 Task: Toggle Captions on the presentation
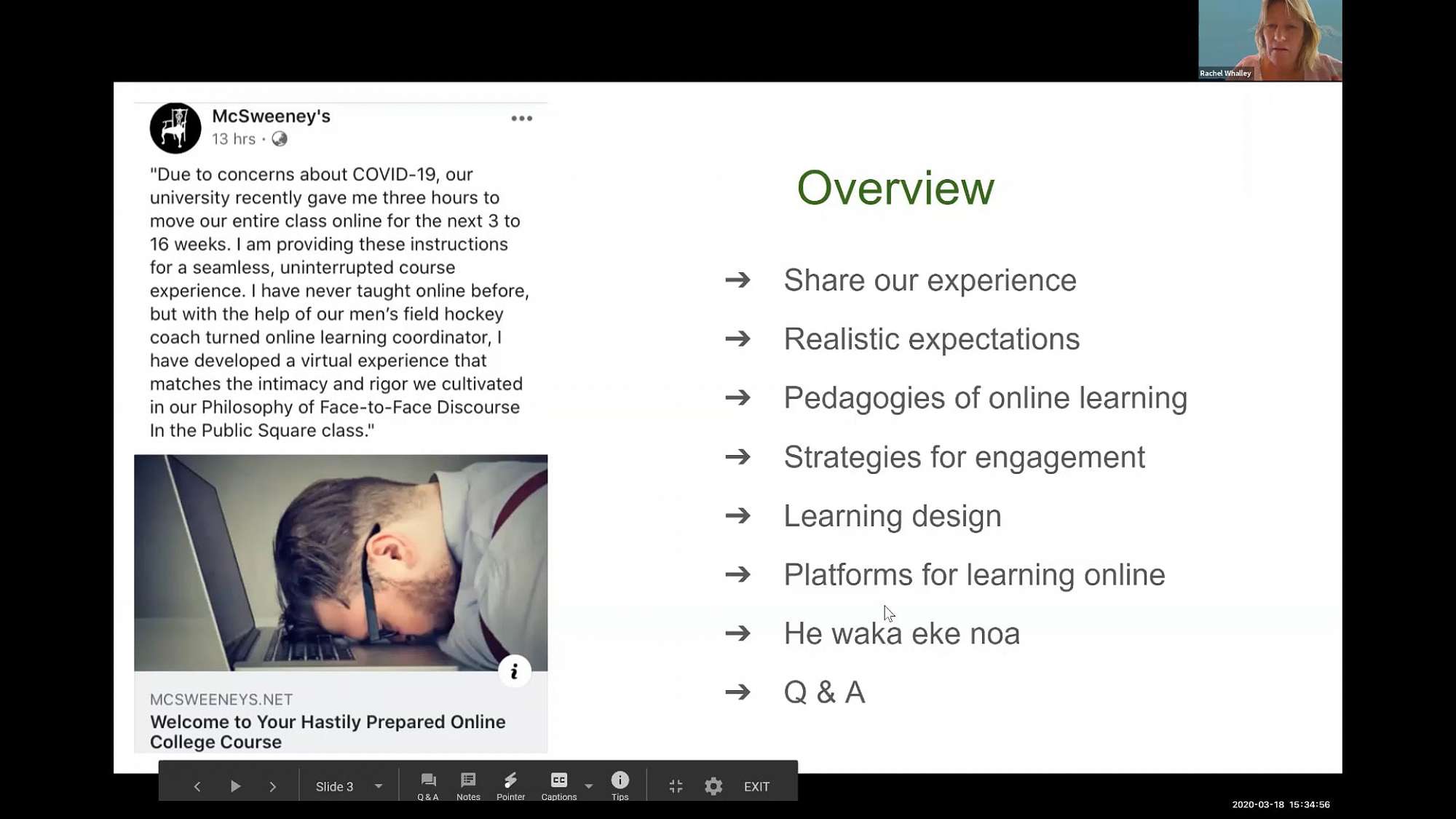(558, 785)
